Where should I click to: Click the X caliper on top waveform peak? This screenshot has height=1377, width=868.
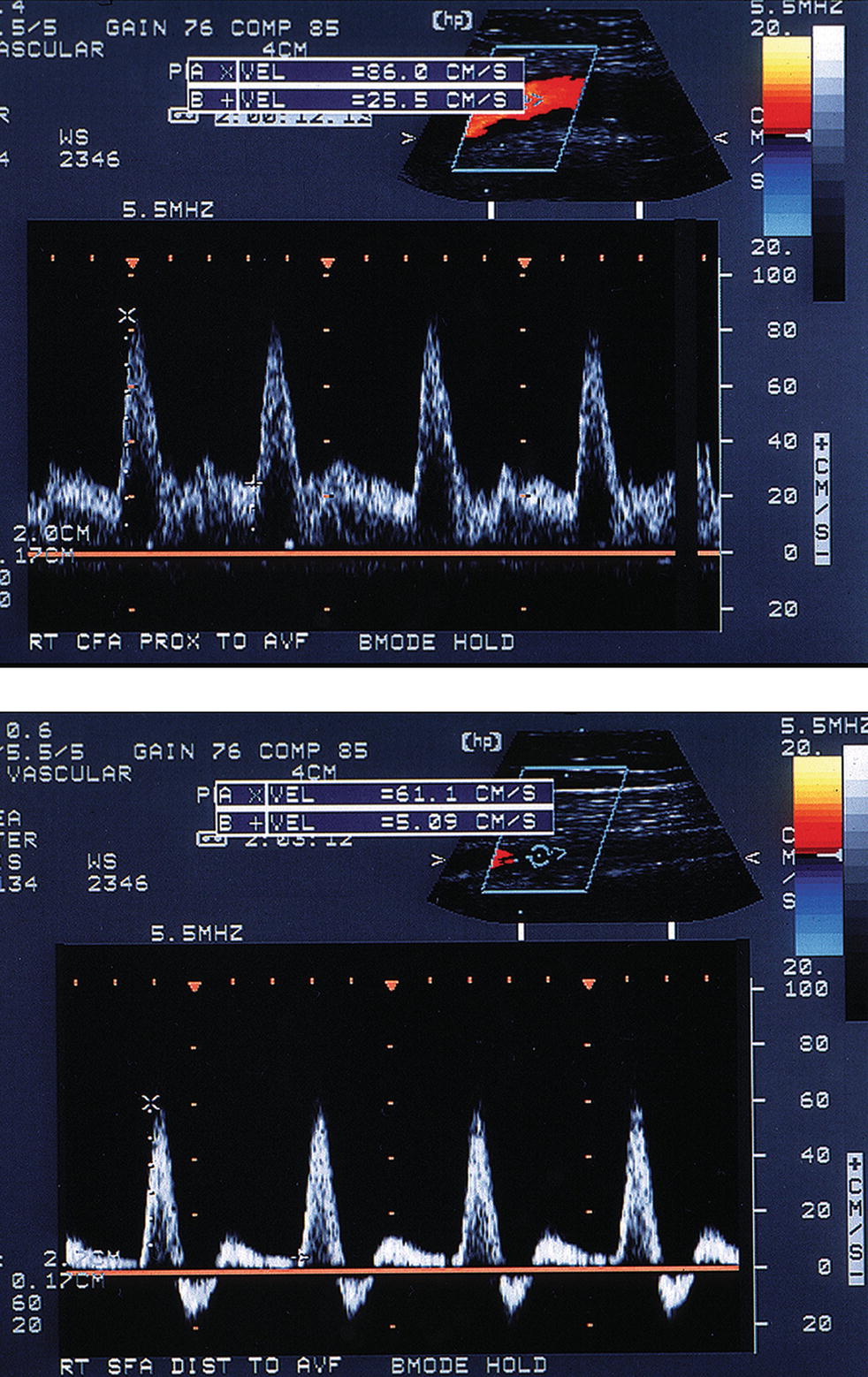[x=129, y=315]
